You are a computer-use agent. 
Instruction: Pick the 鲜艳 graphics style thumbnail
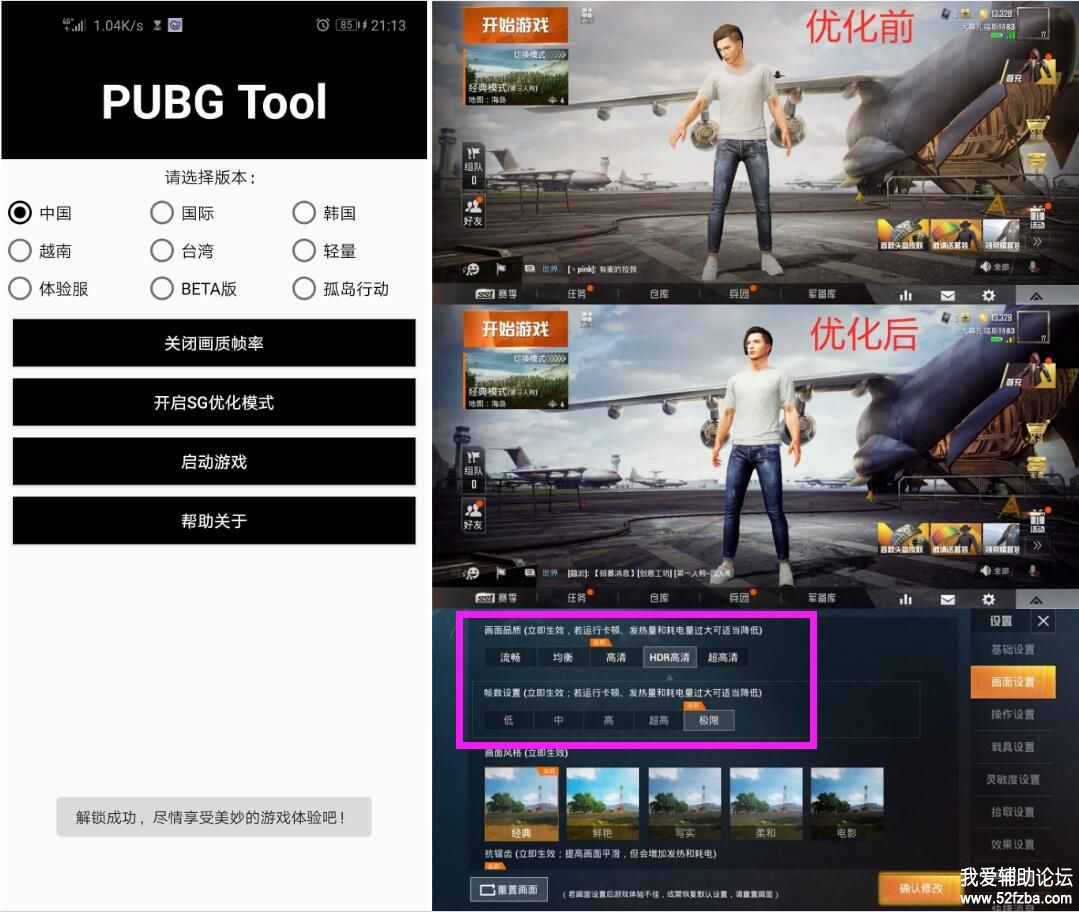coord(602,803)
